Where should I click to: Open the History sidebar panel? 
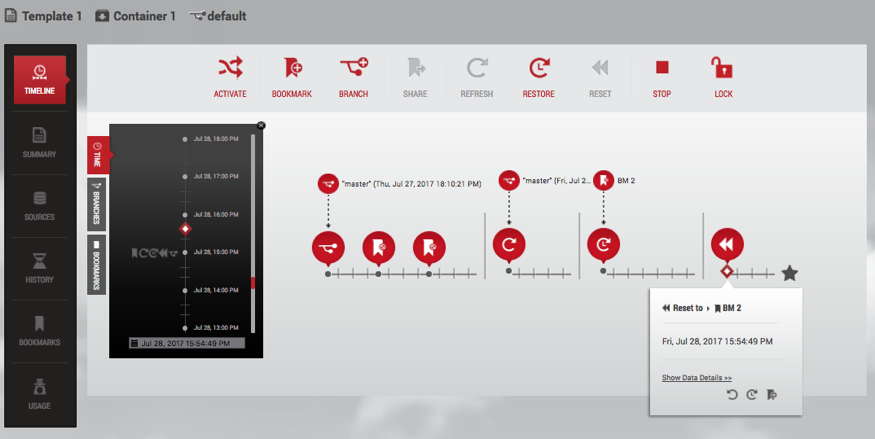click(x=39, y=268)
